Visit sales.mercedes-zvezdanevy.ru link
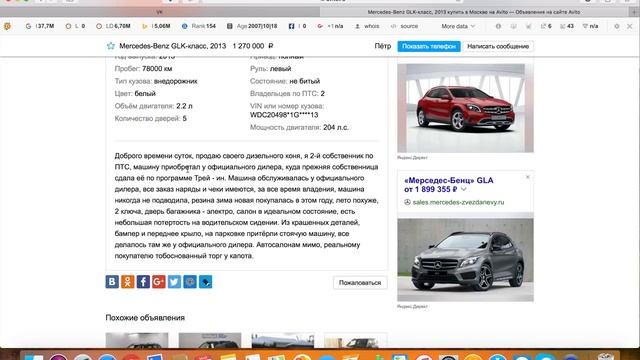This screenshot has height=360, width=640. 458,202
